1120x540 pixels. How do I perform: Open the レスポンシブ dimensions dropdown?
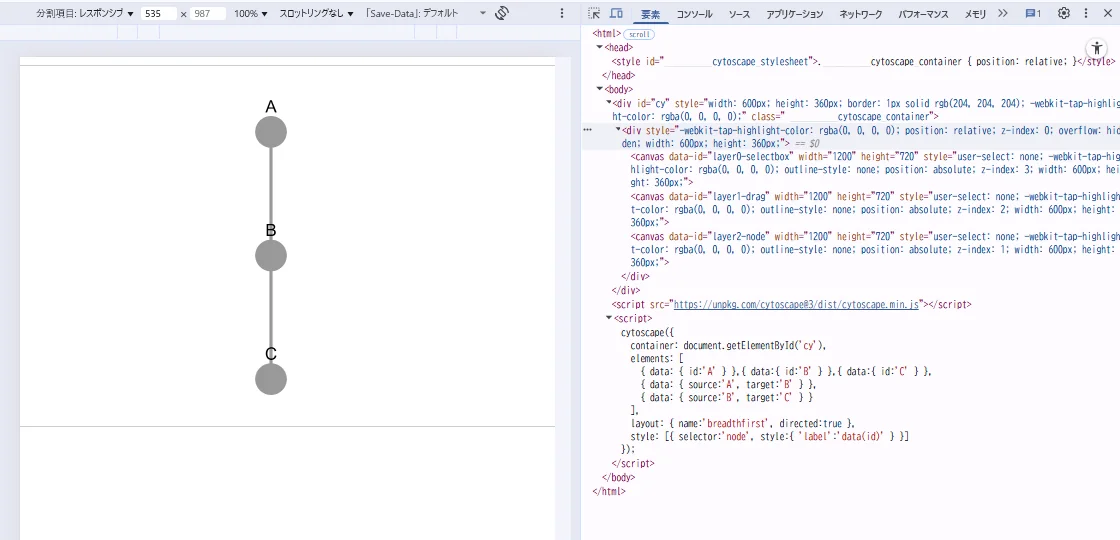[x=84, y=14]
